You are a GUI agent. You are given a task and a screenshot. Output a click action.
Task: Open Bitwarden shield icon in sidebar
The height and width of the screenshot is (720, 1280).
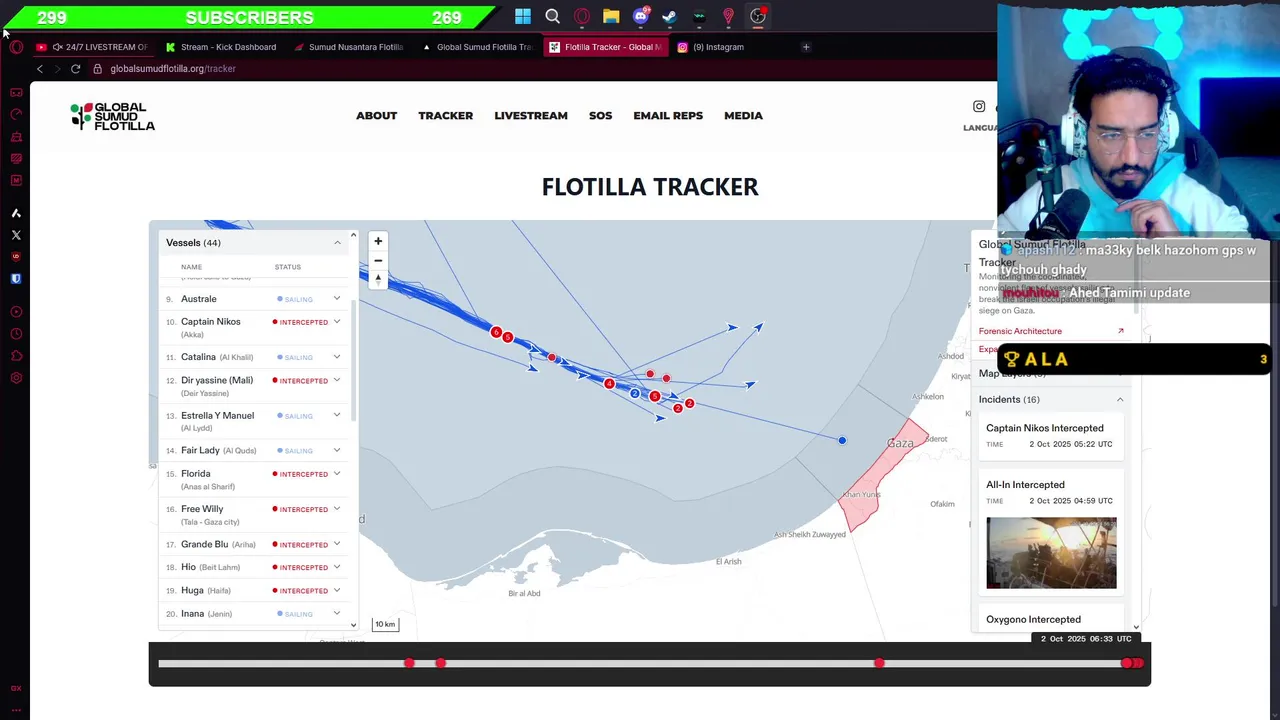tap(16, 279)
